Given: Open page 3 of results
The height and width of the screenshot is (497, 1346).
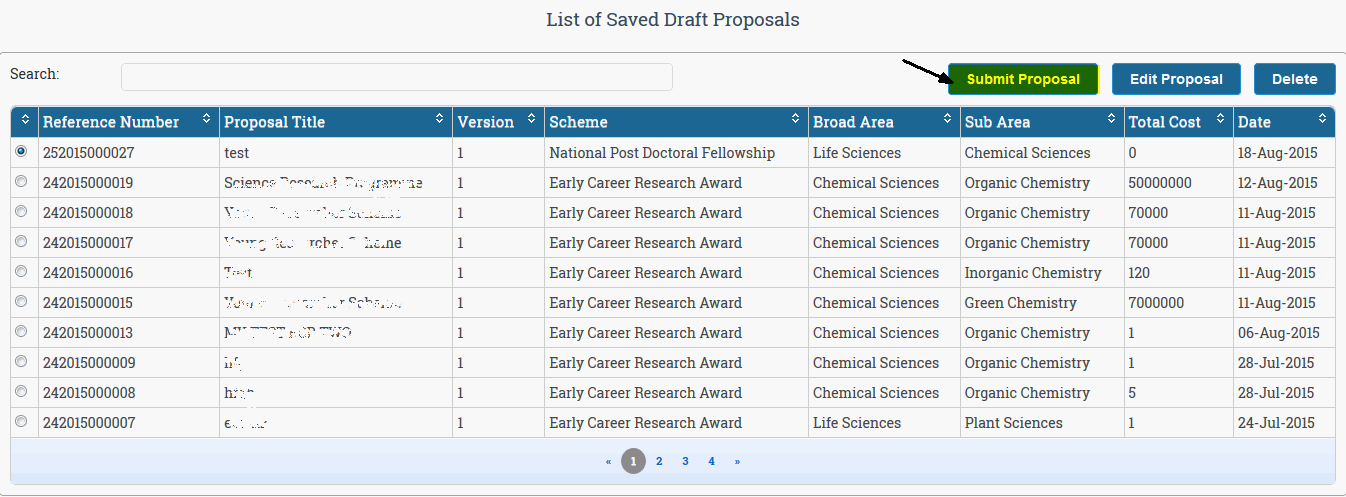Looking at the screenshot, I should click(685, 461).
